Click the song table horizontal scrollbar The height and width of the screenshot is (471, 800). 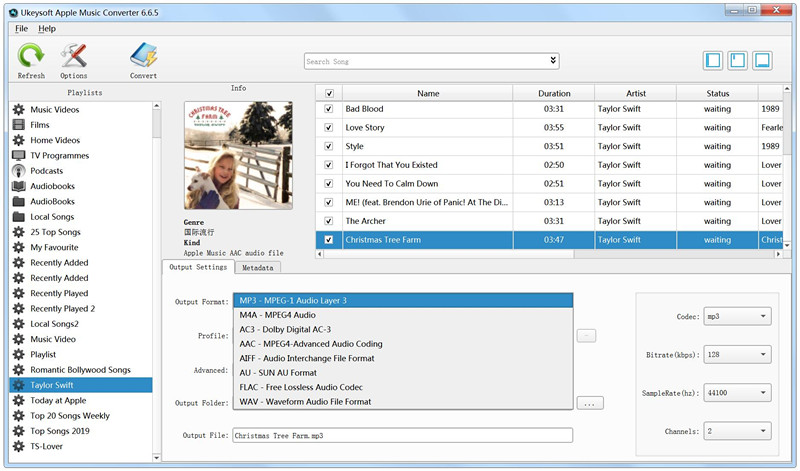tap(449, 254)
